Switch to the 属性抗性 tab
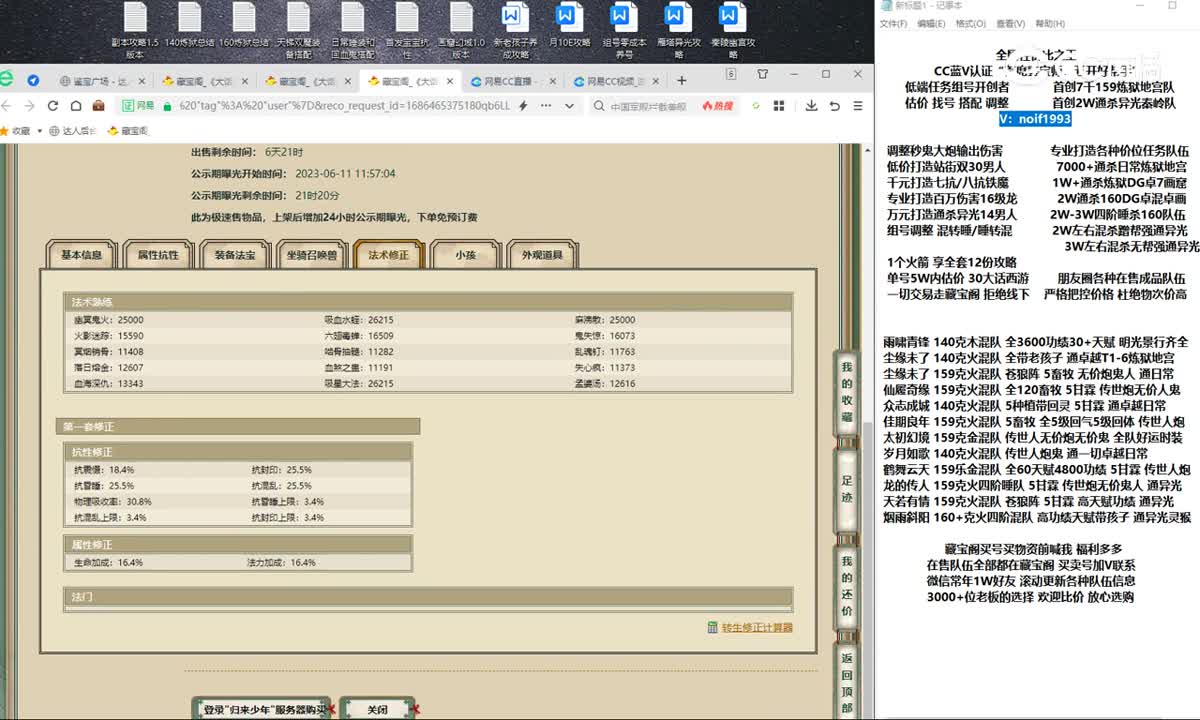 tap(157, 255)
